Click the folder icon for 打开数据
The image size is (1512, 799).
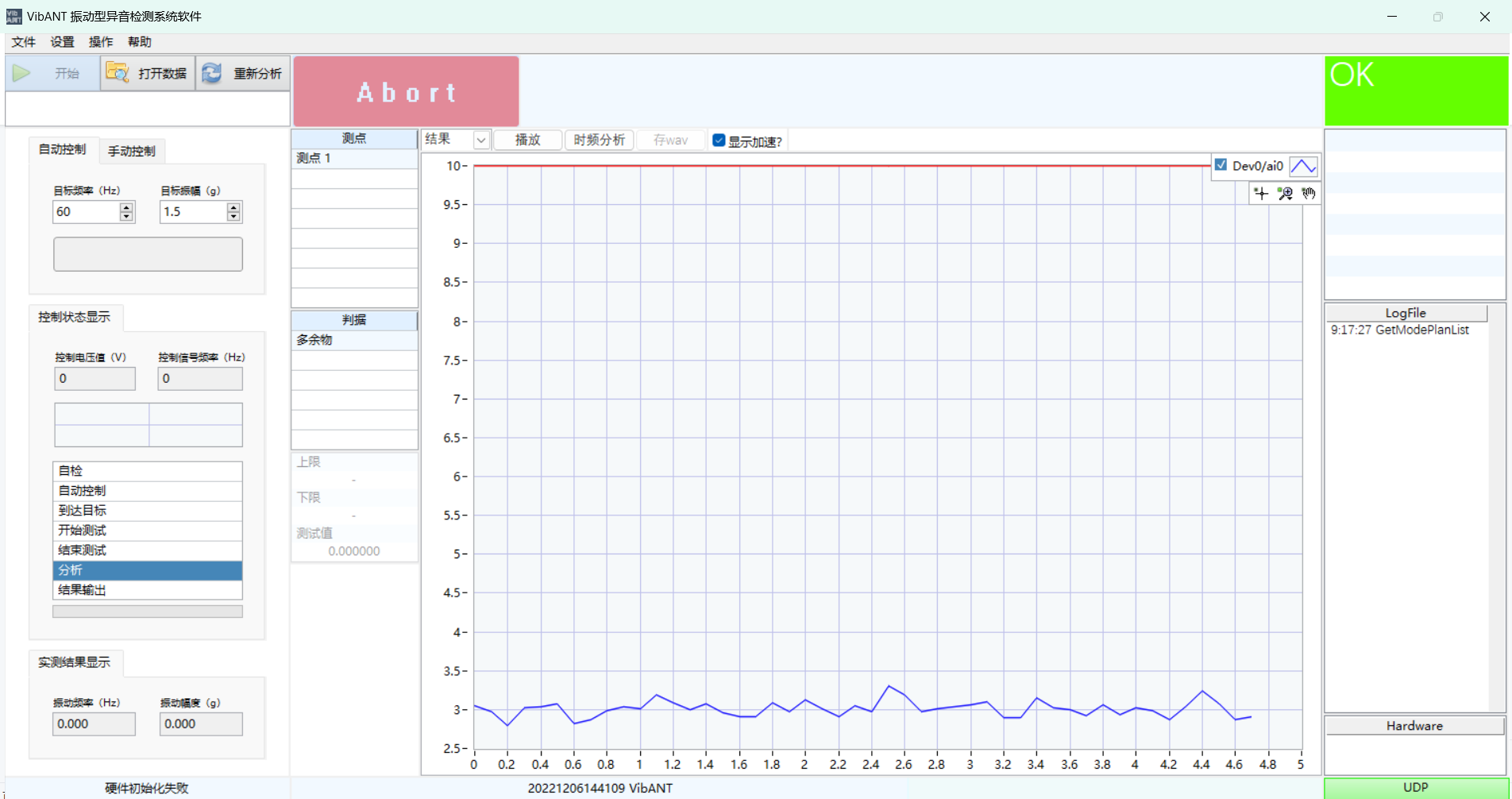pyautogui.click(x=118, y=73)
